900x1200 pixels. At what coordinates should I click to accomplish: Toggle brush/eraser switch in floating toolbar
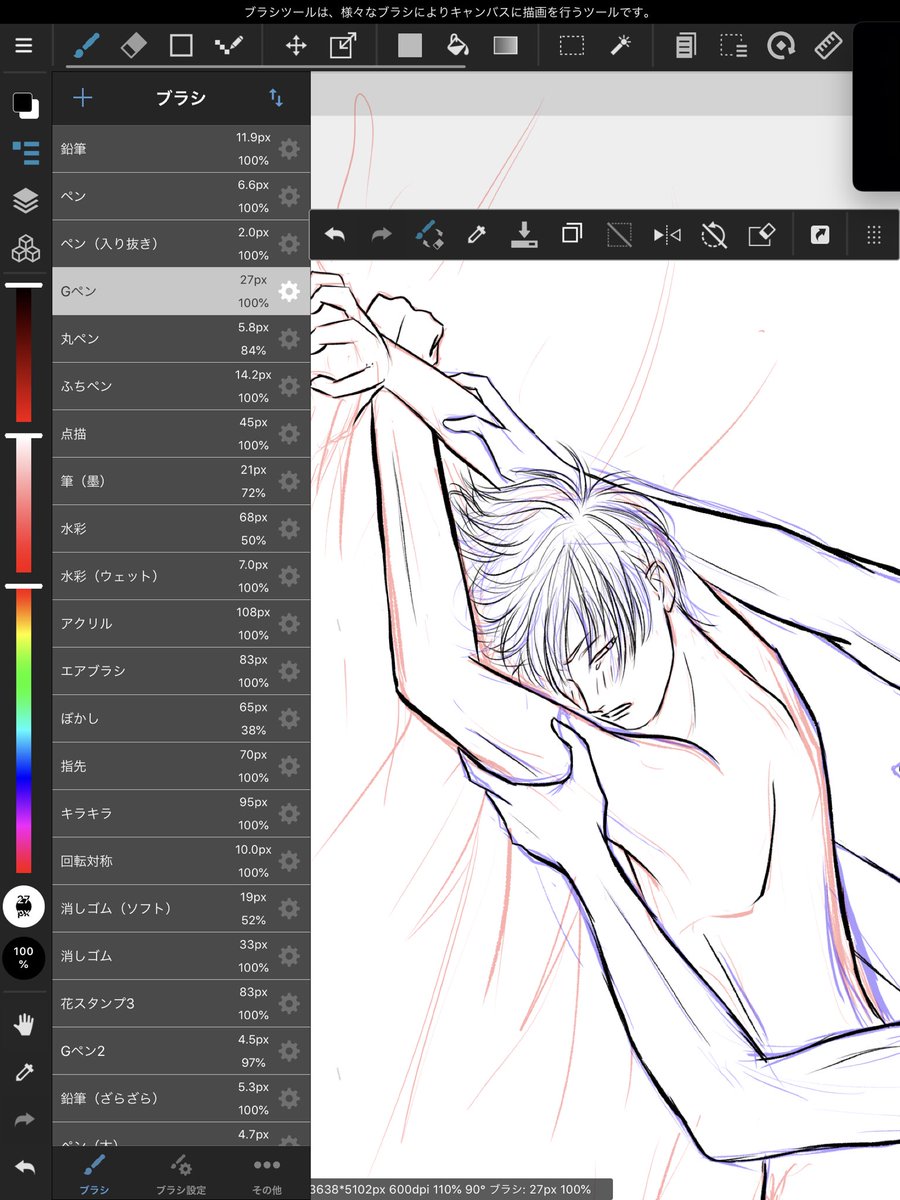[429, 235]
